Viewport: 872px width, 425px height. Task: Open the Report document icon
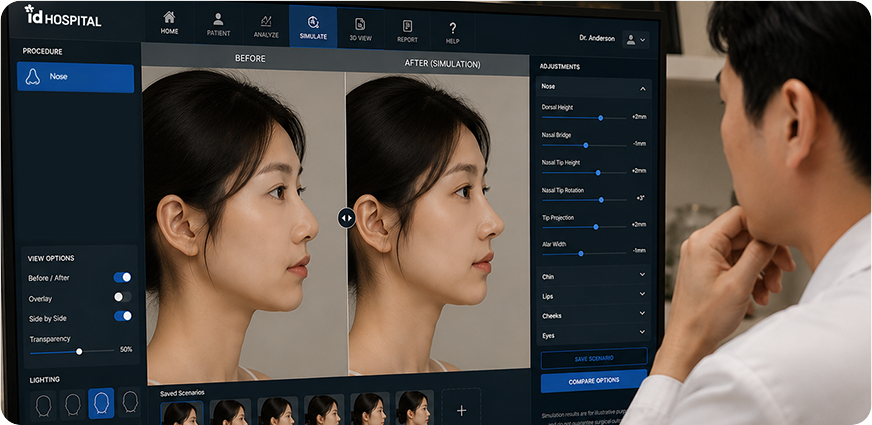pyautogui.click(x=408, y=26)
